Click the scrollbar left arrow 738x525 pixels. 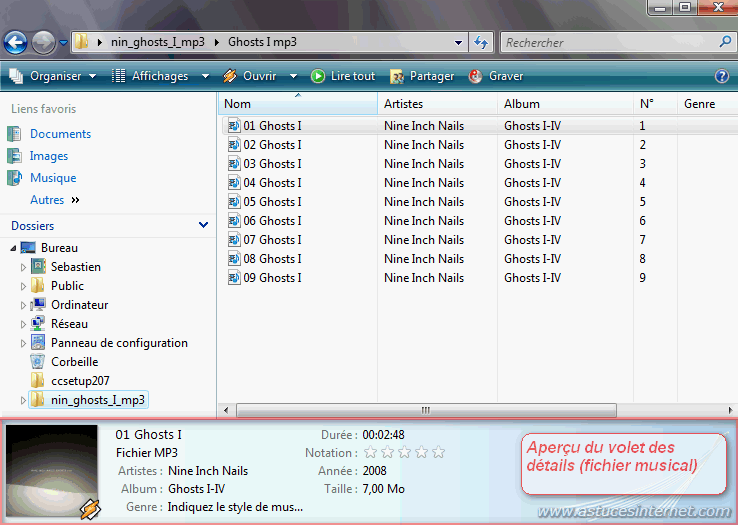pos(226,411)
